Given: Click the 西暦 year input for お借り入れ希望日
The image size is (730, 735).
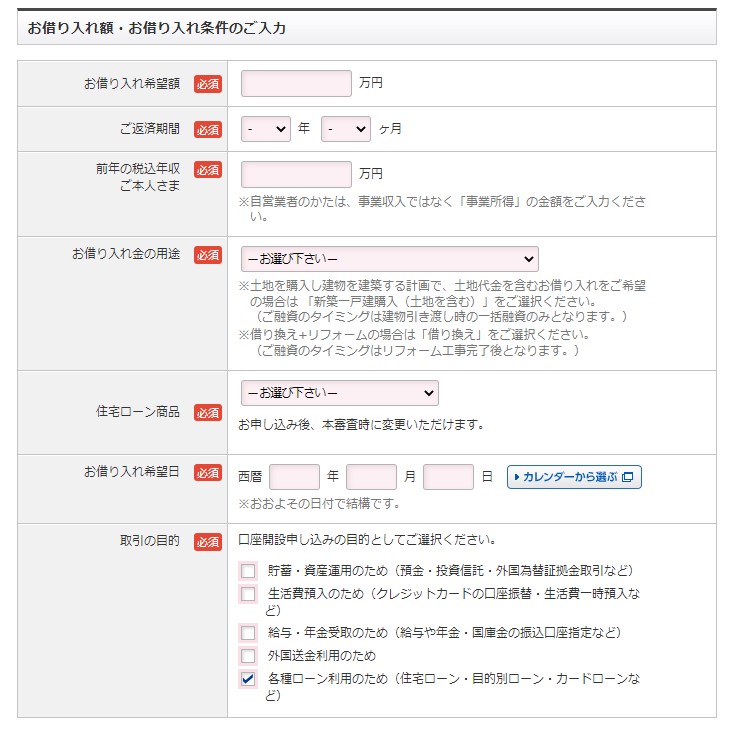Looking at the screenshot, I should pyautogui.click(x=294, y=477).
